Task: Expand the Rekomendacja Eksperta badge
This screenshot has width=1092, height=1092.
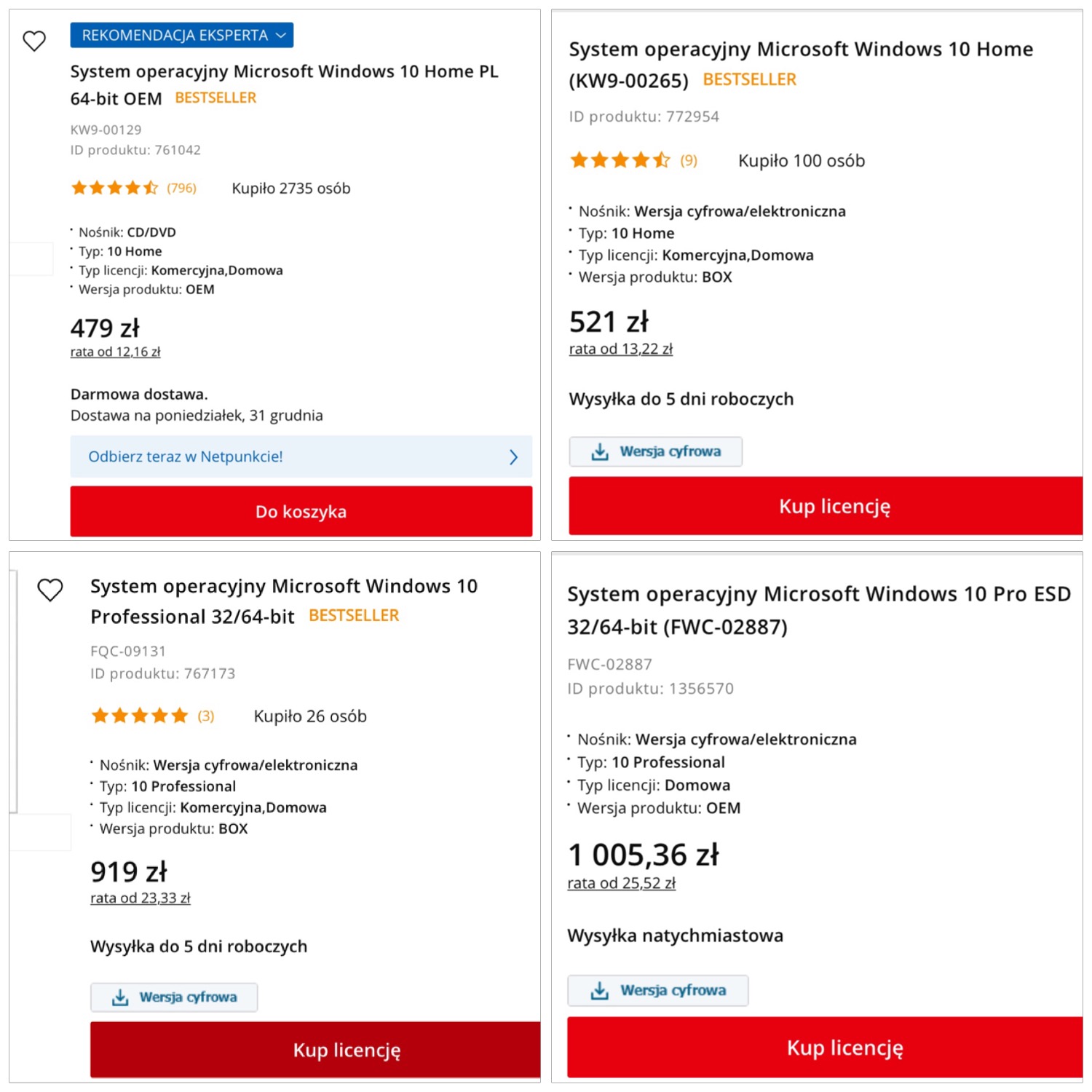Action: pos(182,35)
